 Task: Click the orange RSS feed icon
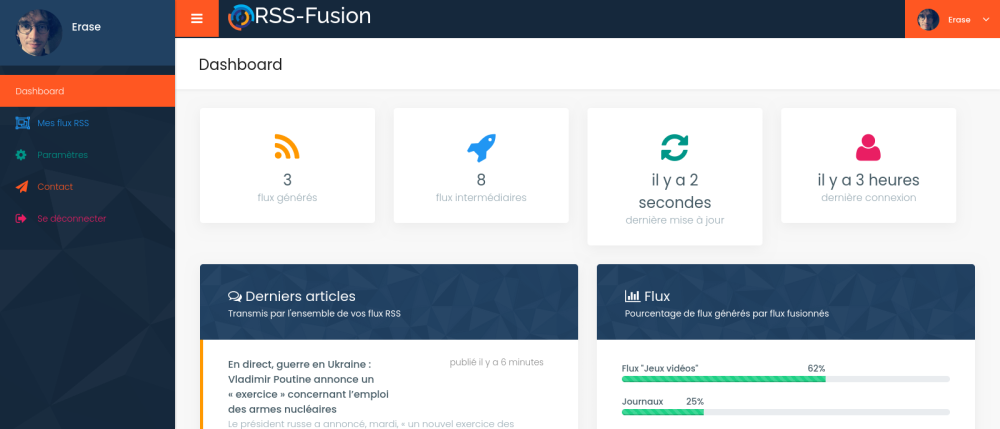(x=287, y=147)
